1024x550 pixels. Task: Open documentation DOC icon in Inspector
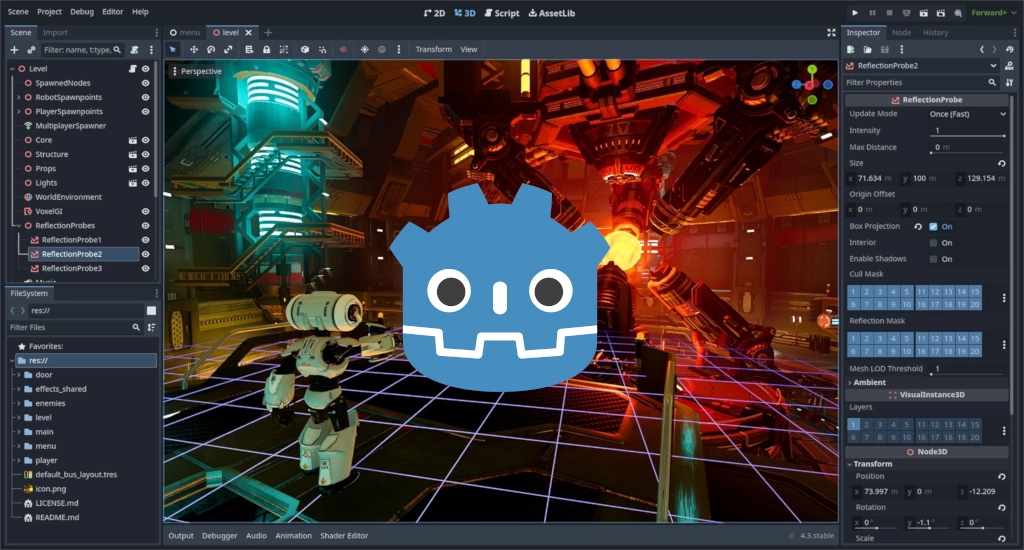[1010, 66]
